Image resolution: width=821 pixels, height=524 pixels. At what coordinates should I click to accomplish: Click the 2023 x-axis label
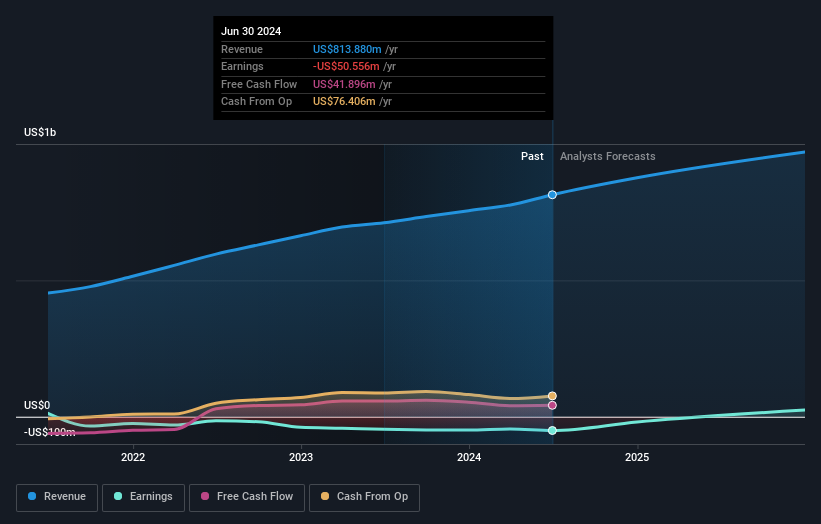301,457
